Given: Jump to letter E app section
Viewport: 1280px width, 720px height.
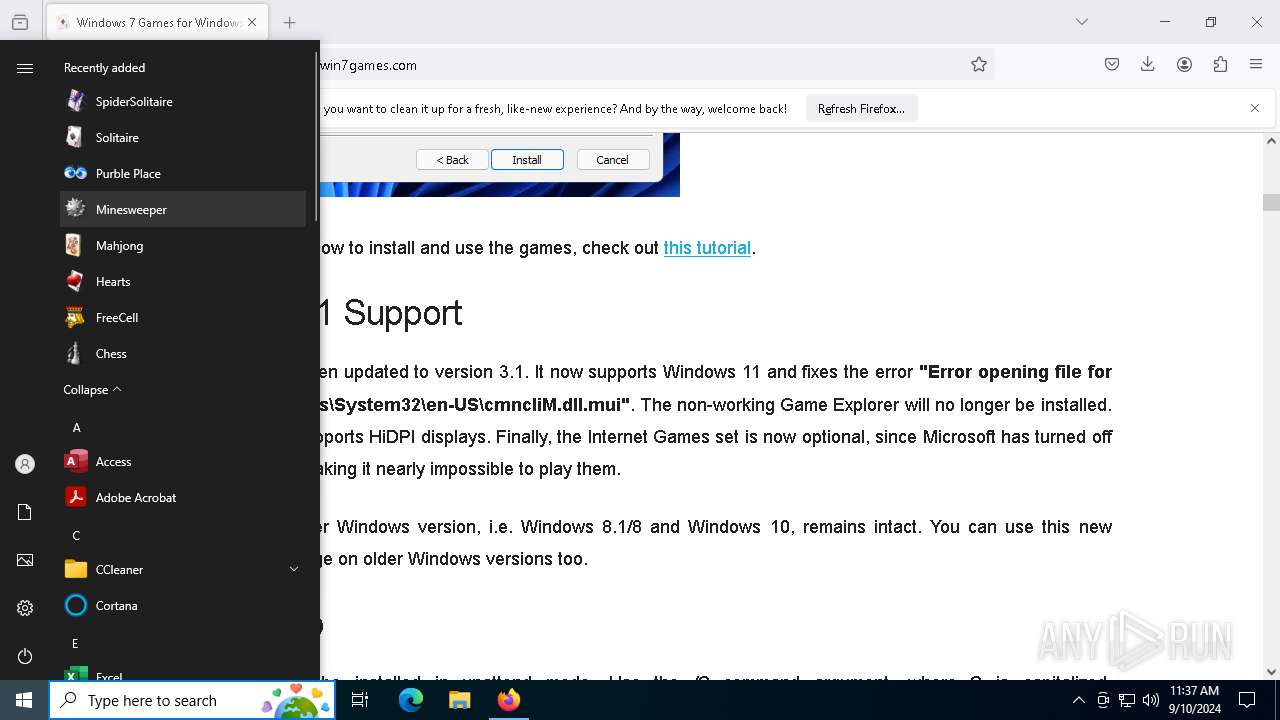Looking at the screenshot, I should point(76,643).
